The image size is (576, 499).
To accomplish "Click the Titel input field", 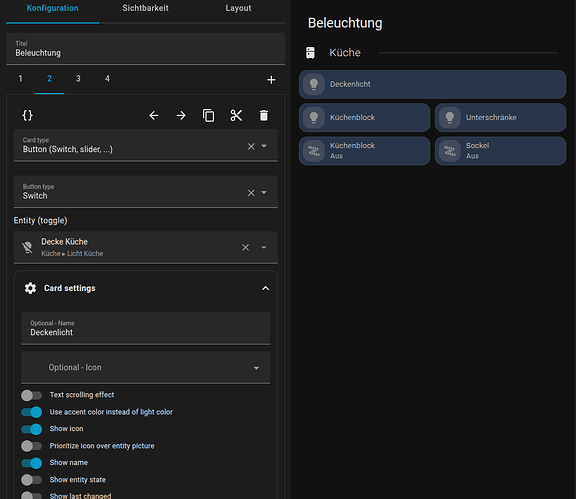I will click(x=145, y=49).
